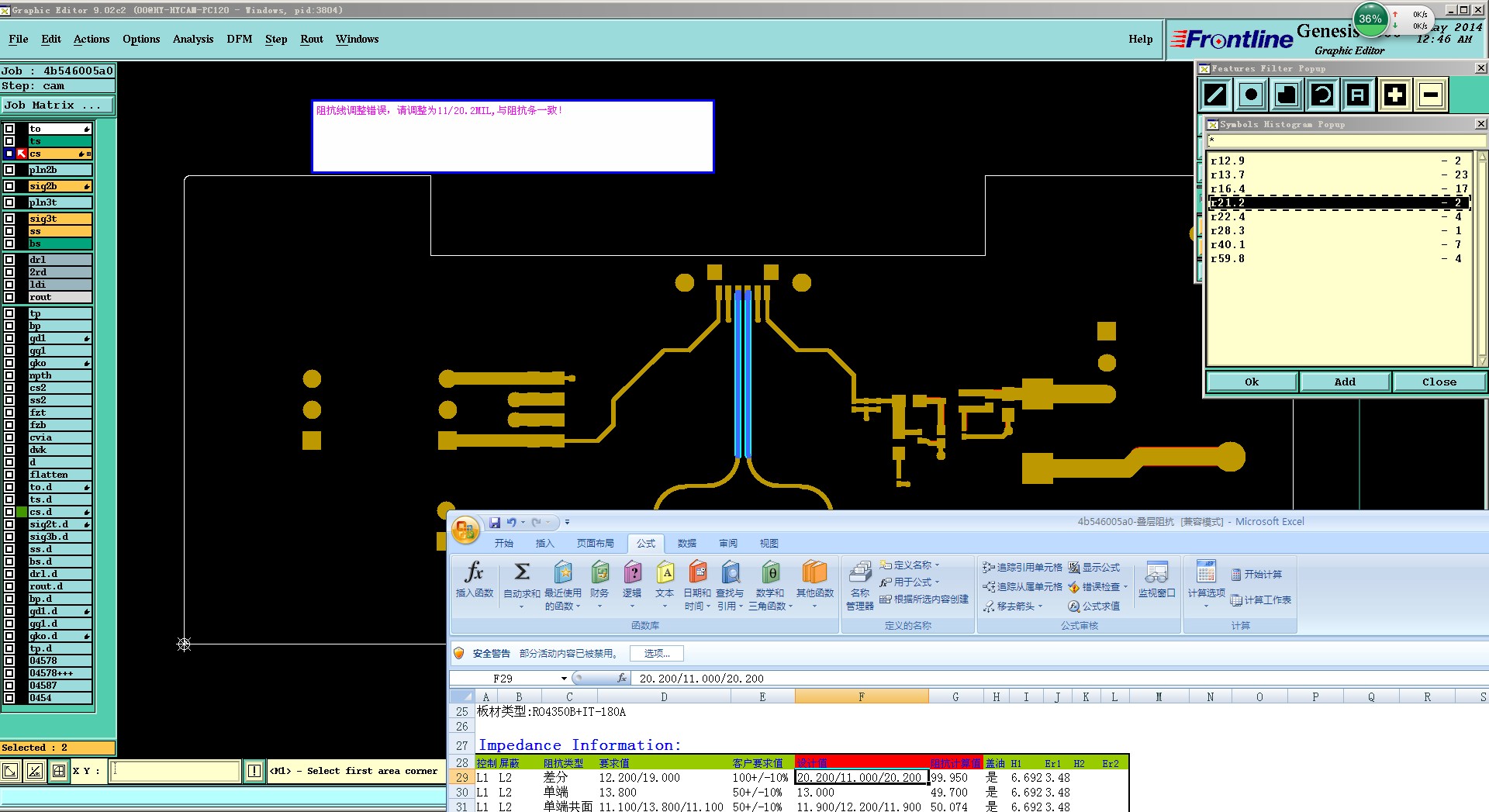Image resolution: width=1489 pixels, height=812 pixels.
Task: Click the red arrow icon on cs layer
Action: pos(22,154)
